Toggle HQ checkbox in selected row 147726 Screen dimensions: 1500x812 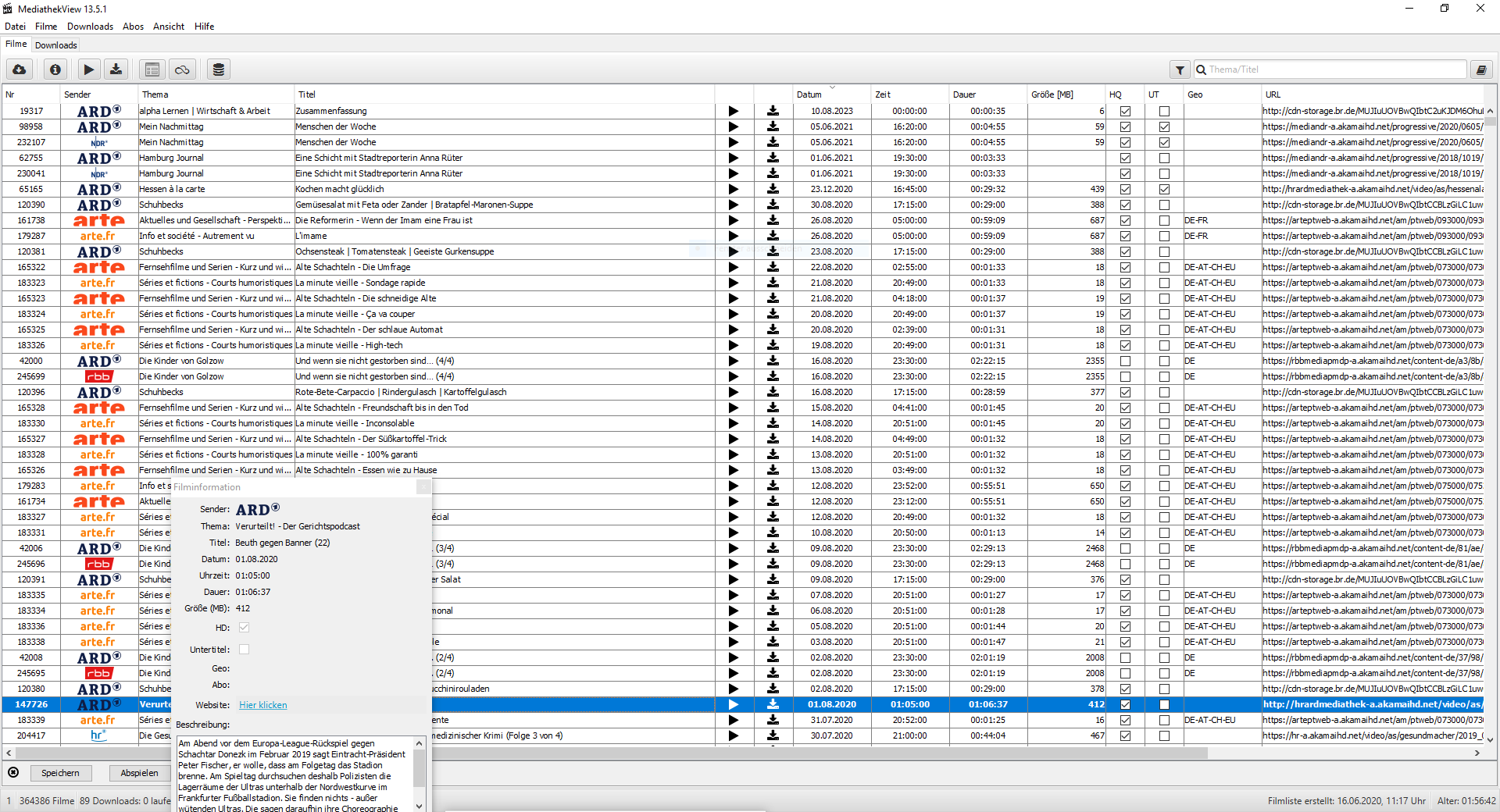[1125, 704]
